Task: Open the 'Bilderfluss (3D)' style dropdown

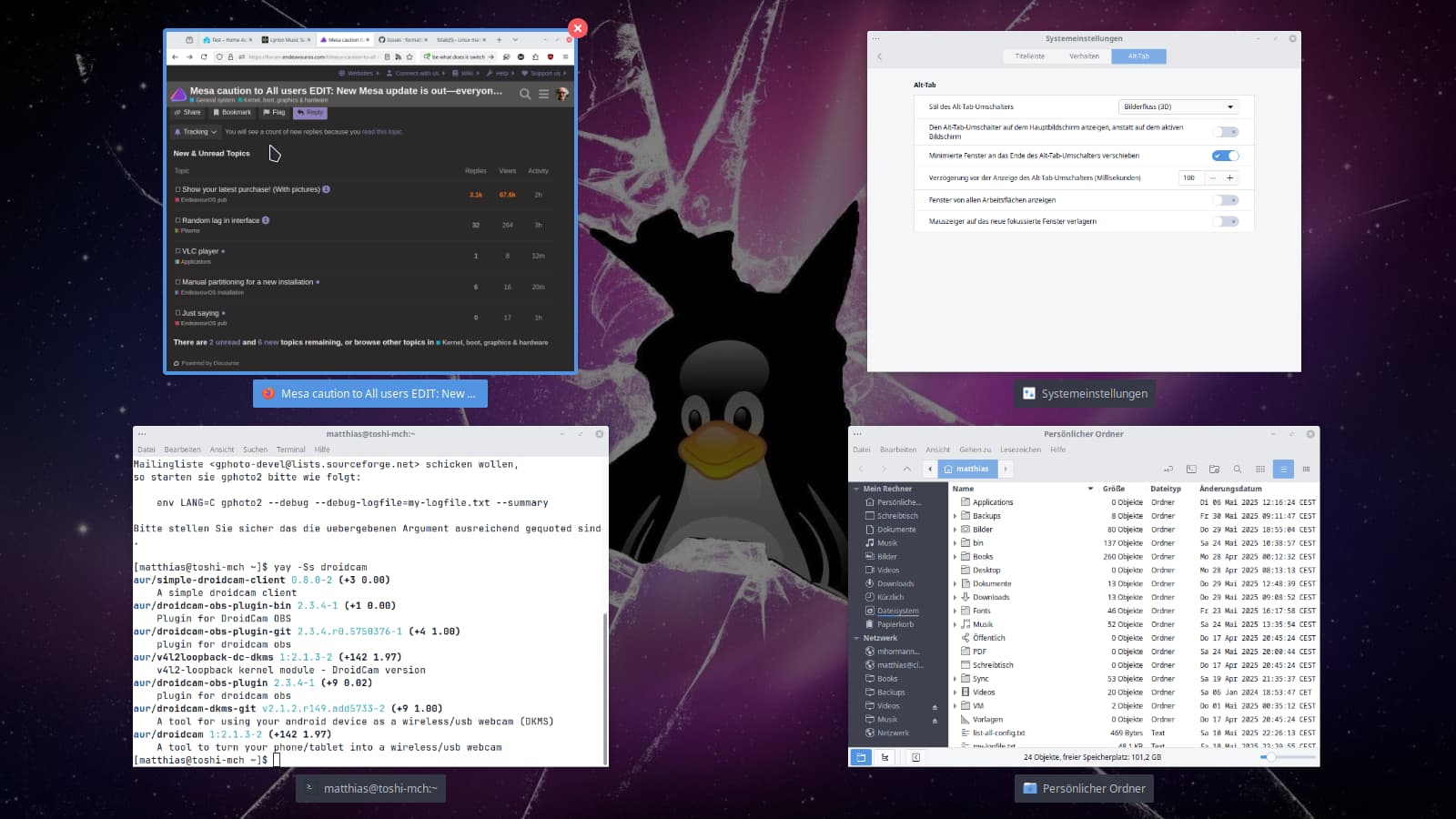Action: click(x=1178, y=106)
